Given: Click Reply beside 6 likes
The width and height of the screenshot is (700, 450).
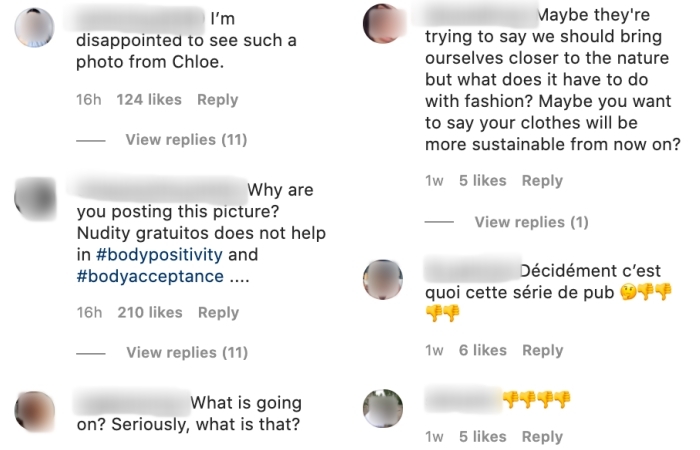Looking at the screenshot, I should [x=542, y=351].
